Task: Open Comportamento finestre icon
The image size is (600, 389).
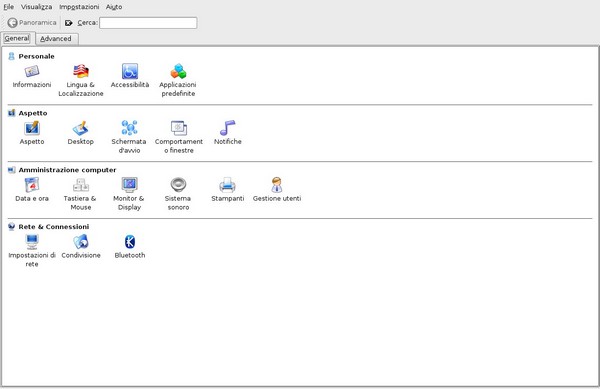Action: point(179,128)
